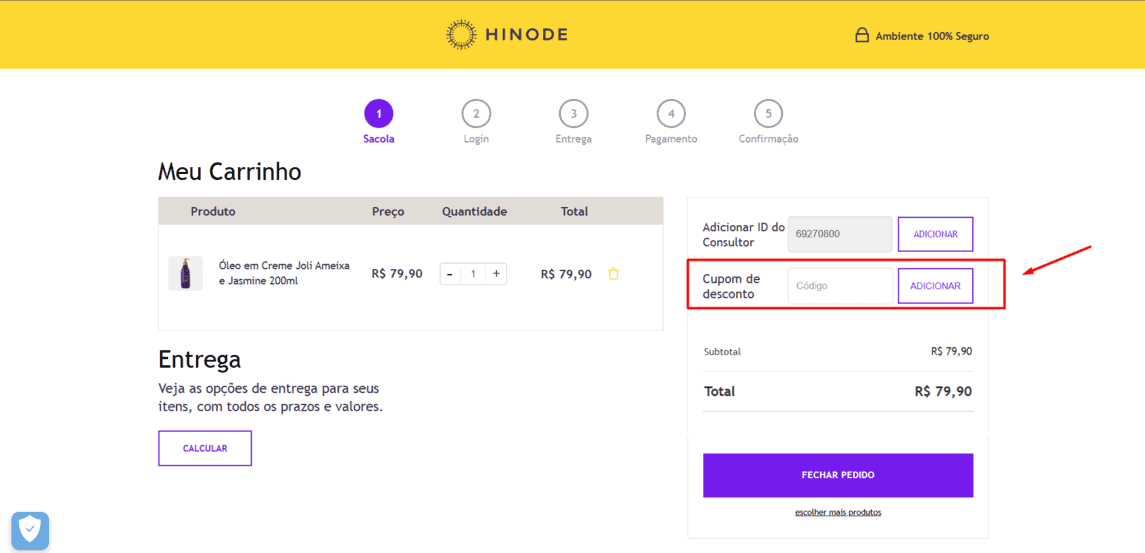Focus the Cupom de desconto Código field
The width and height of the screenshot is (1145, 553).
840,286
